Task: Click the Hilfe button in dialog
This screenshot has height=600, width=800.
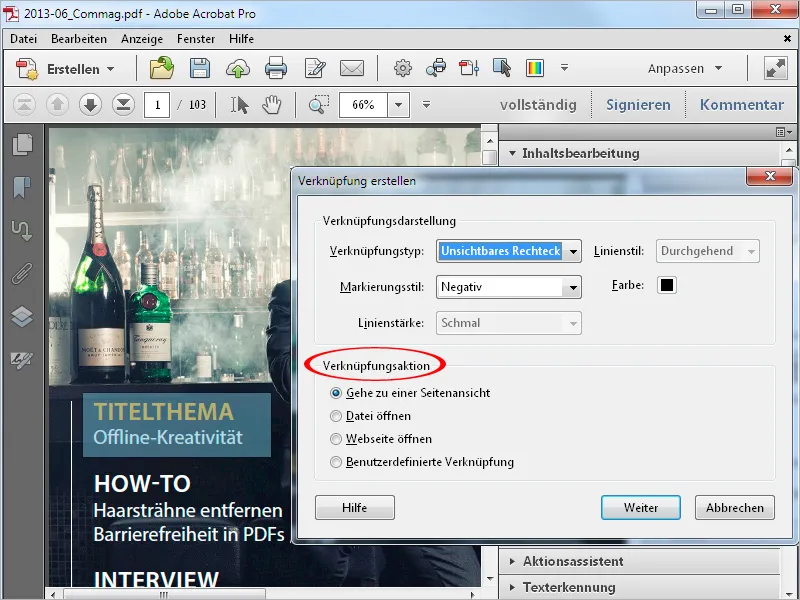Action: click(355, 508)
